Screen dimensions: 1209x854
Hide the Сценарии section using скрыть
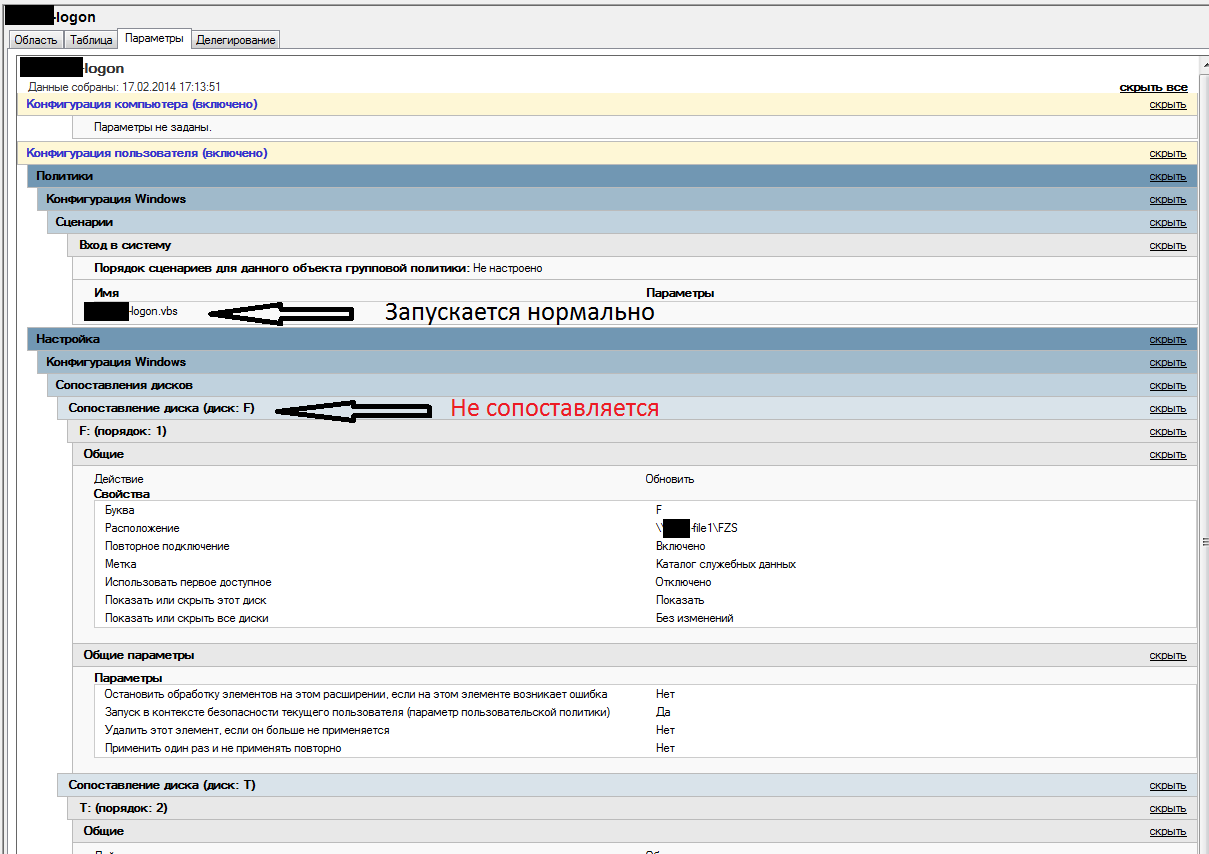click(1167, 222)
